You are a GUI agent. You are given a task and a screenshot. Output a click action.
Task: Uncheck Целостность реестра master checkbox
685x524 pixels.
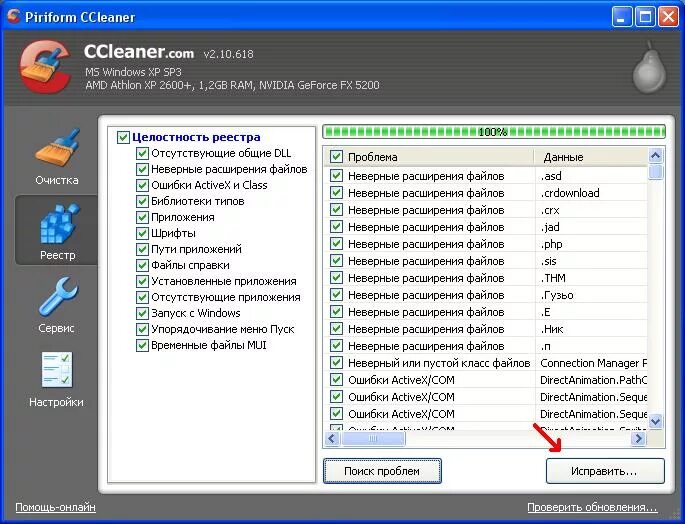tap(123, 137)
